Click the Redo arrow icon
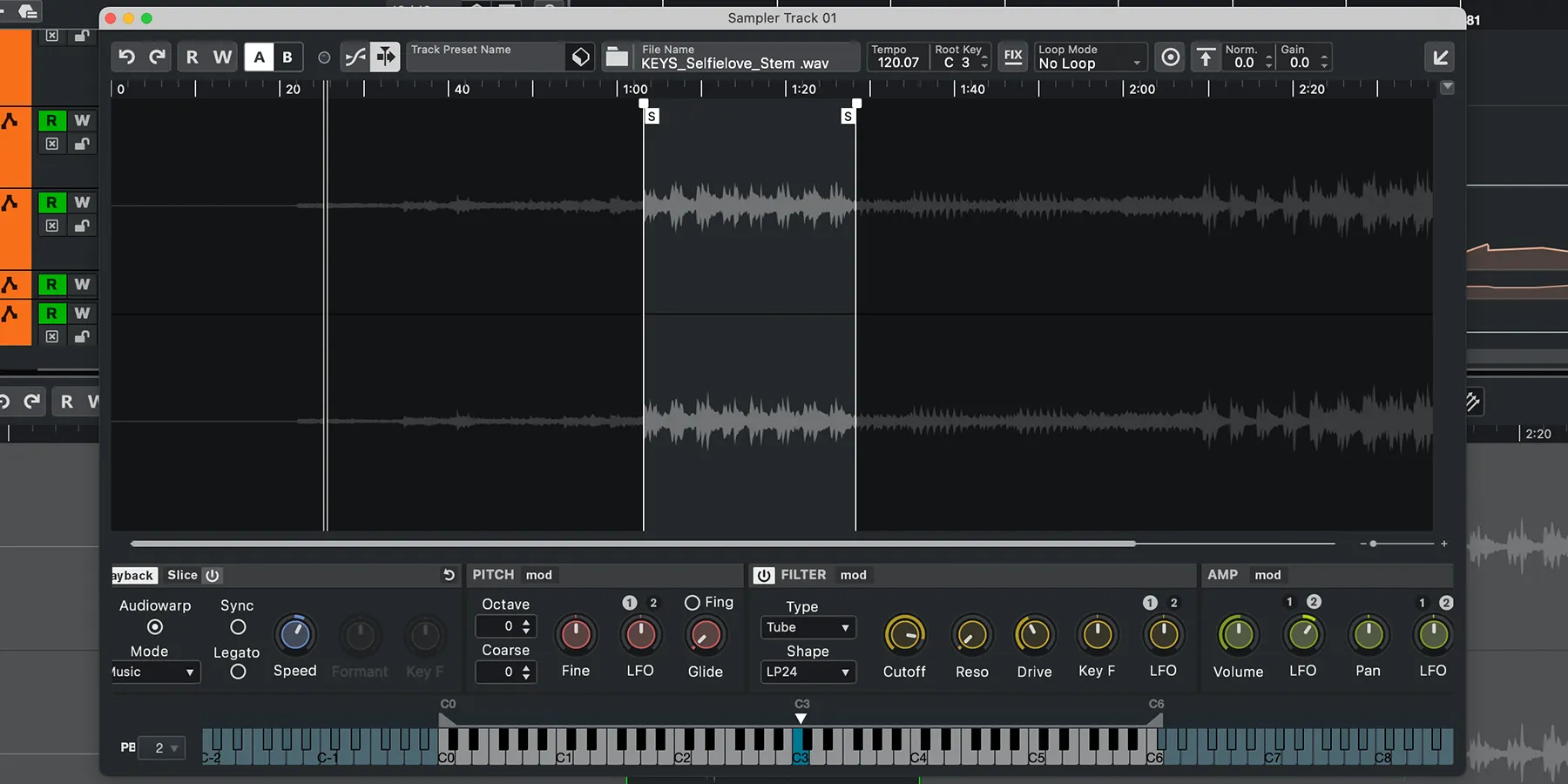The width and height of the screenshot is (1568, 784). click(x=157, y=57)
